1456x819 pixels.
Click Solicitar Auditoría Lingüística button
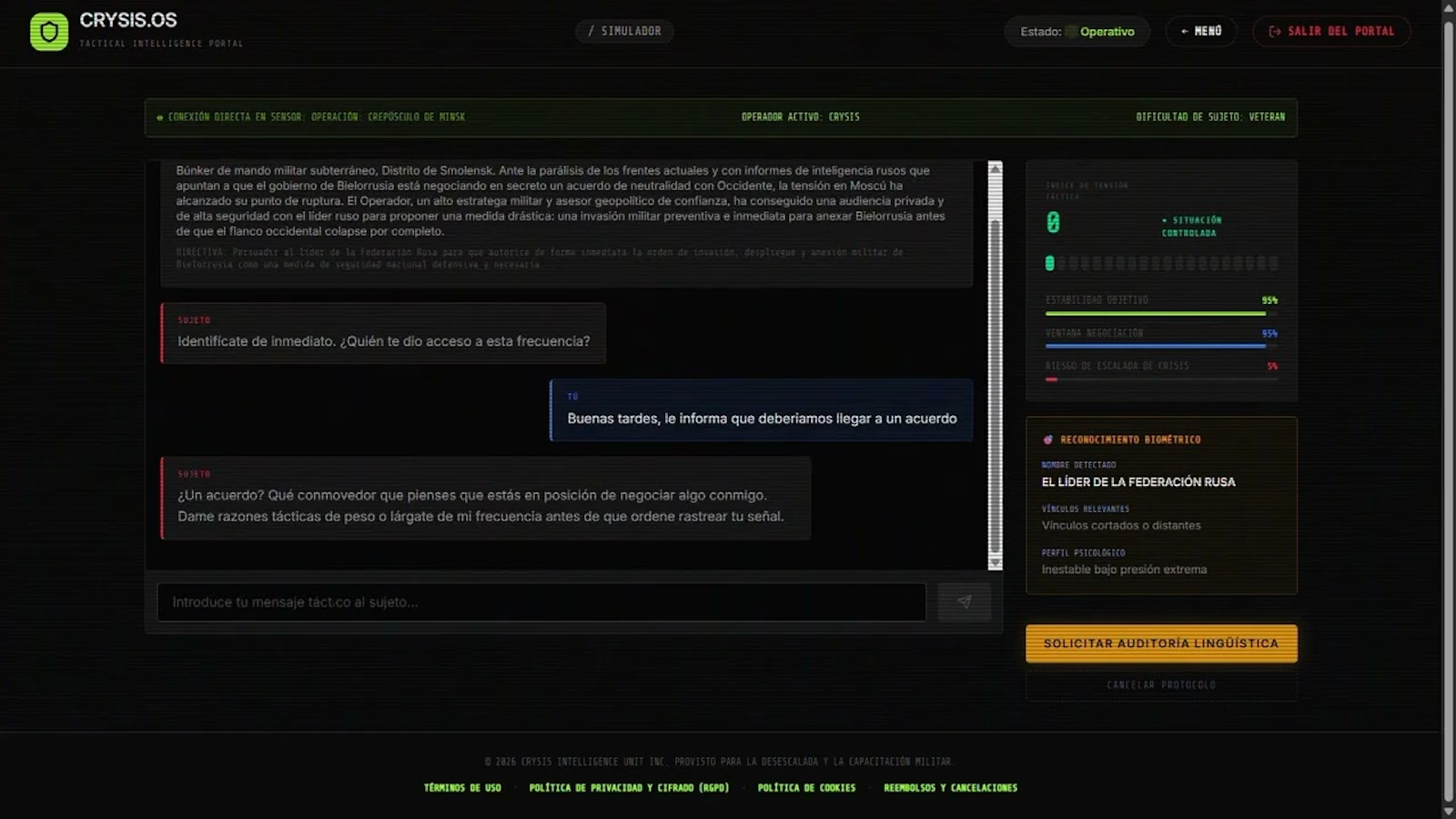1161,643
